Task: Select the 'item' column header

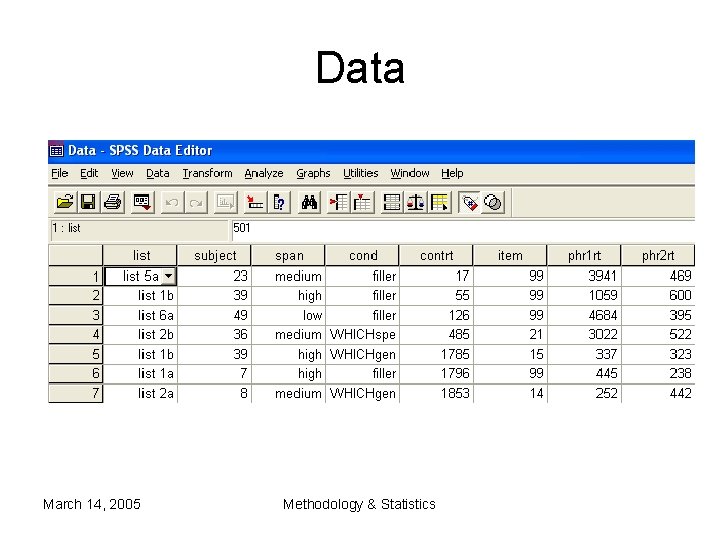Action: [x=510, y=255]
